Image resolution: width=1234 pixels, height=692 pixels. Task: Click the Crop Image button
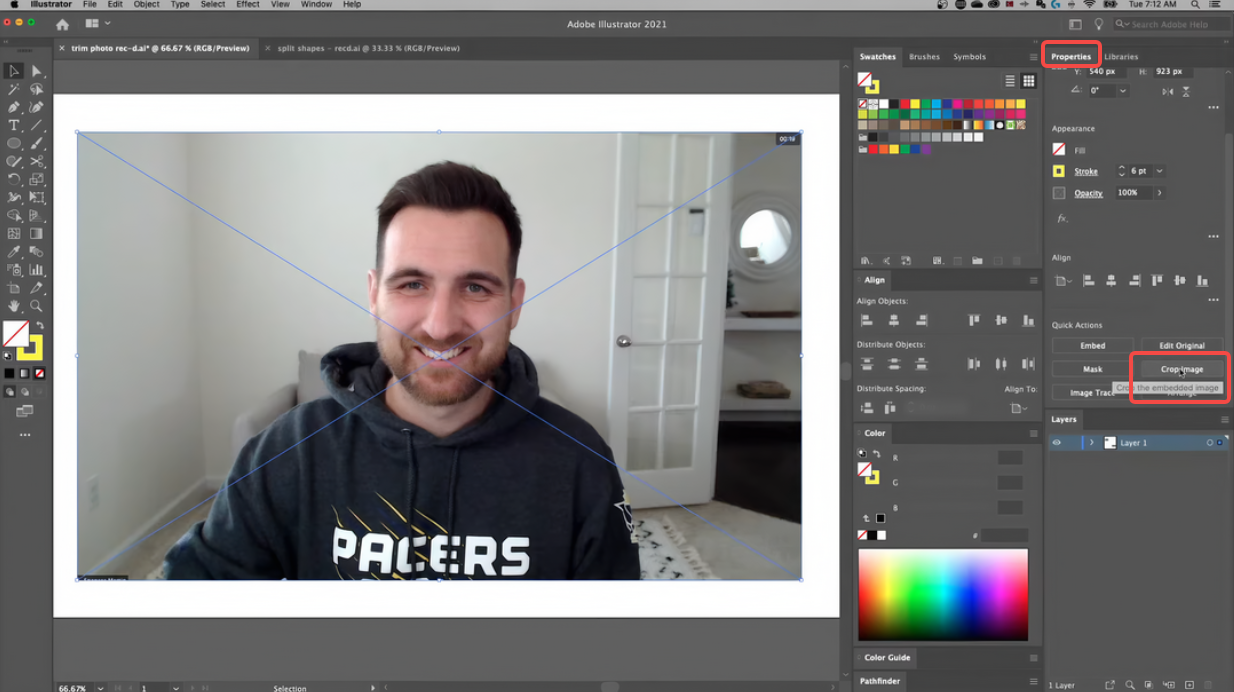tap(1180, 369)
